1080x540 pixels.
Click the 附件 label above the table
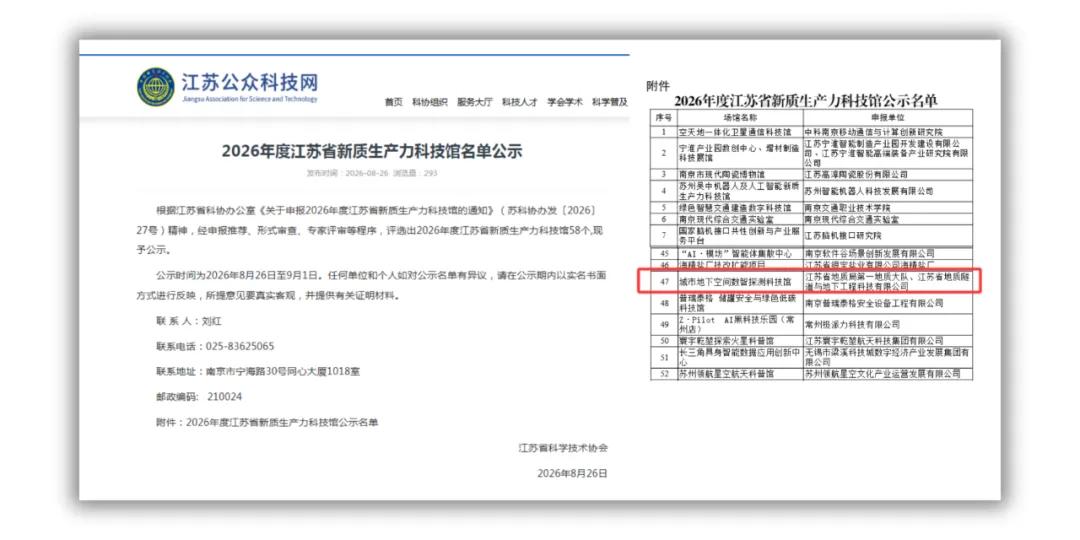click(658, 86)
